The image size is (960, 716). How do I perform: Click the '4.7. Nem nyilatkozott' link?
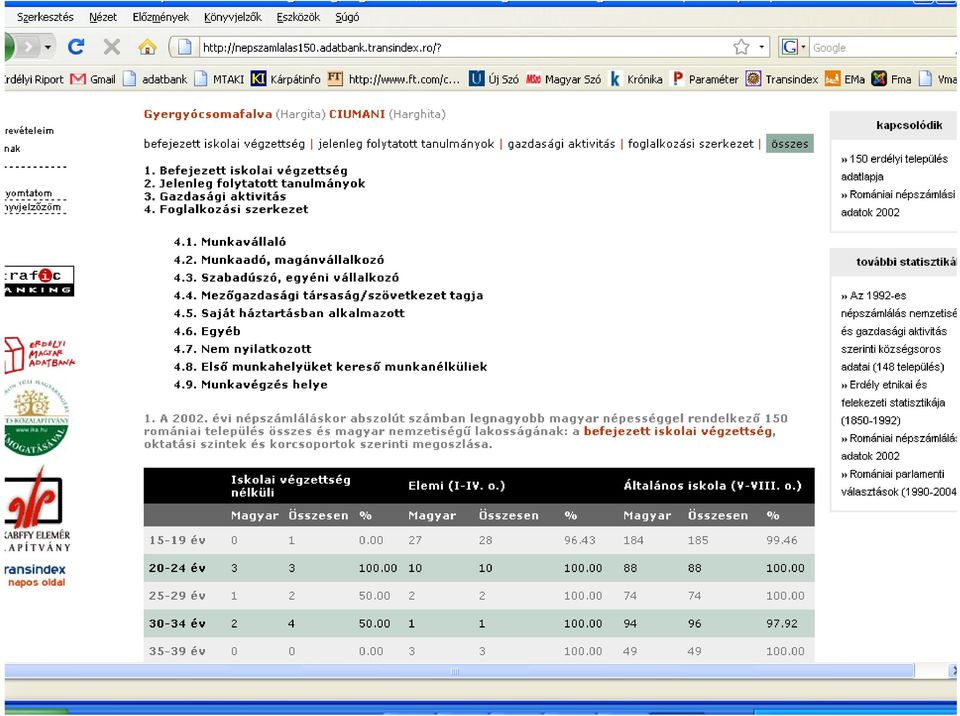point(242,349)
